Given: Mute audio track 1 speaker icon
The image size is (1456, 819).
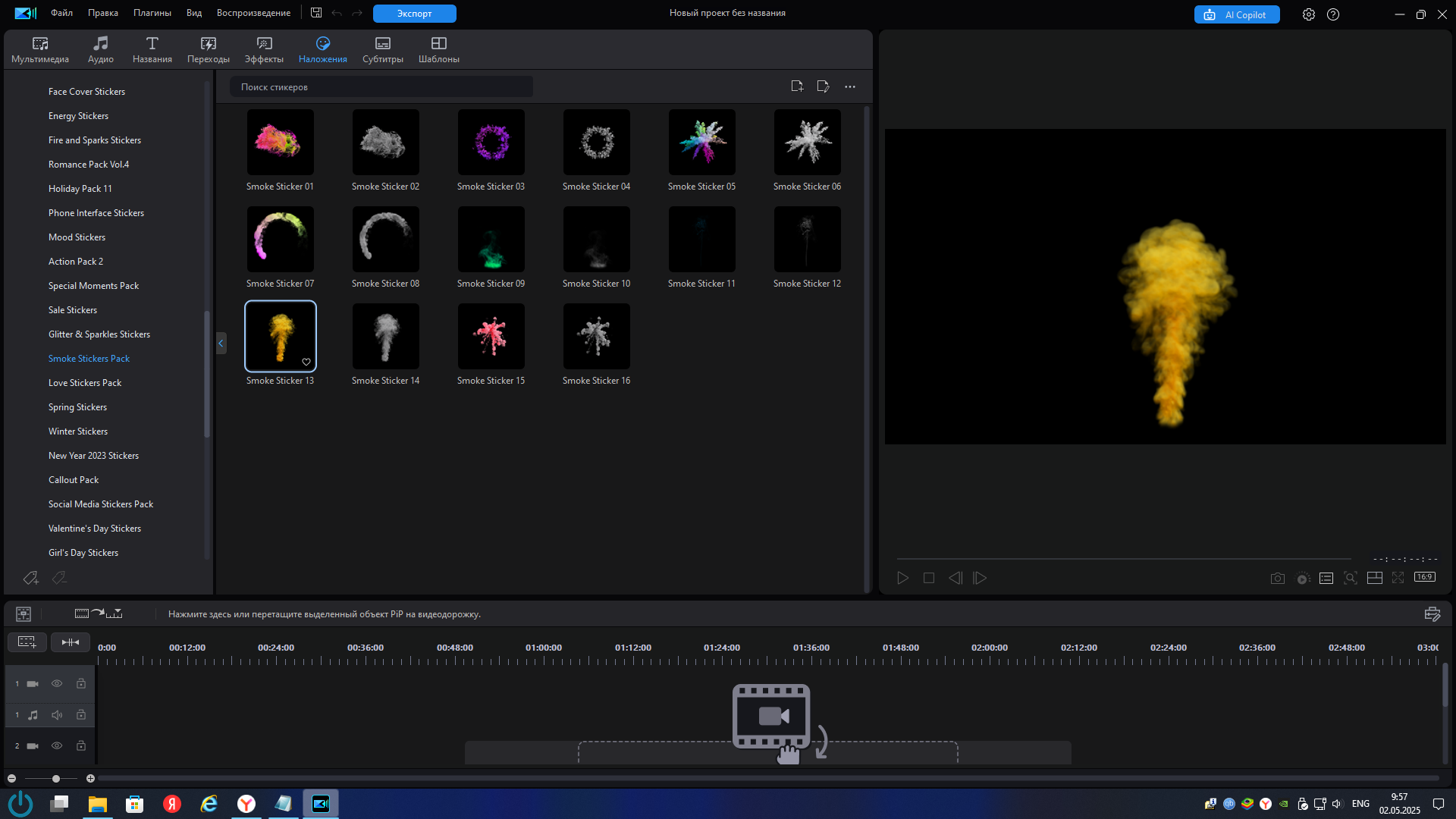Looking at the screenshot, I should click(57, 715).
